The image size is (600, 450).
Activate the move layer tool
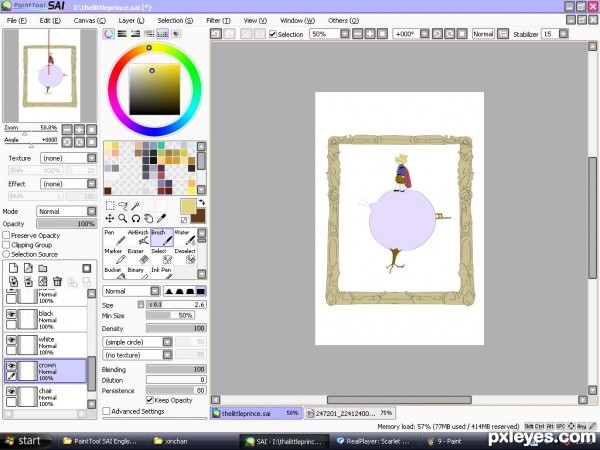coord(110,218)
